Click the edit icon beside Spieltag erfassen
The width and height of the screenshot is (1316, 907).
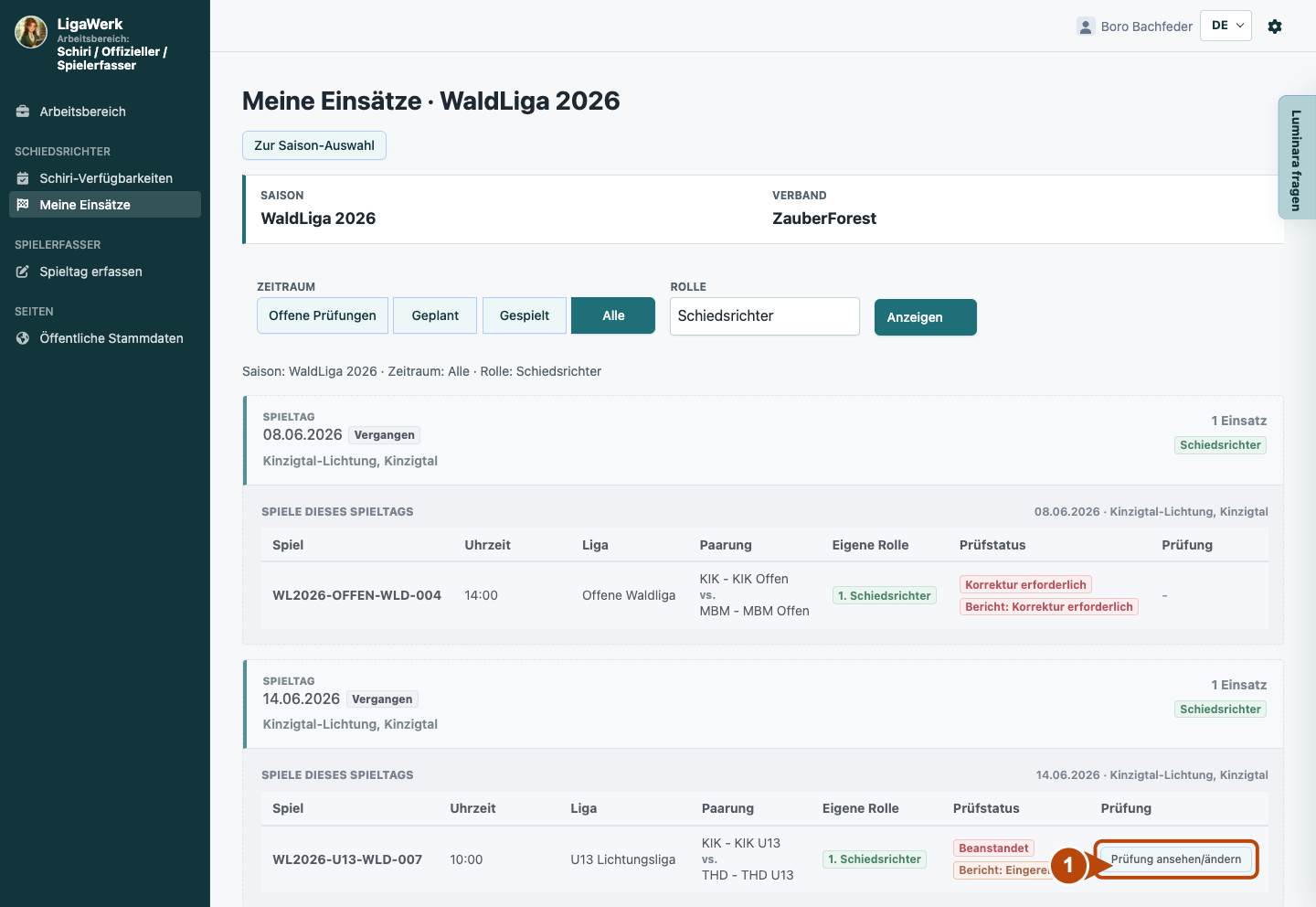point(23,272)
